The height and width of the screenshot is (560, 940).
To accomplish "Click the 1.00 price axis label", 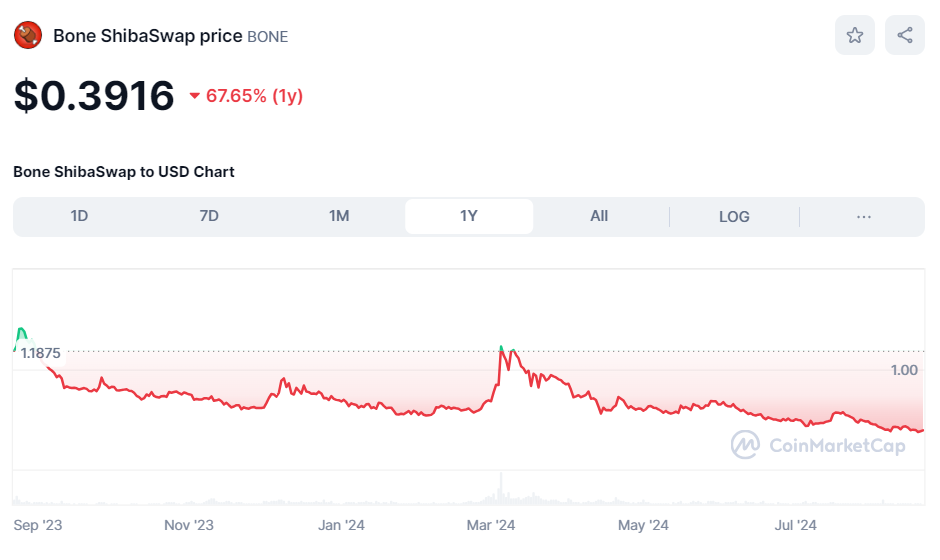I will pos(904,370).
